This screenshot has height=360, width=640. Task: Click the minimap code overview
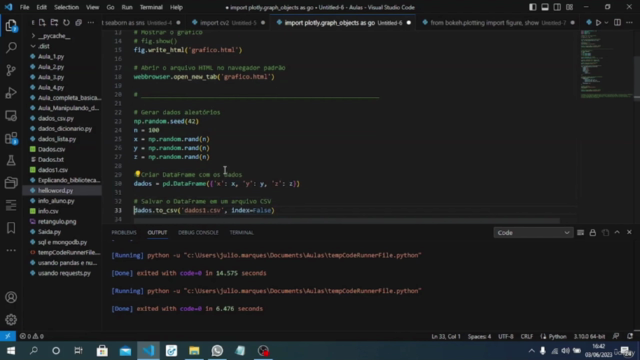[x=606, y=65]
